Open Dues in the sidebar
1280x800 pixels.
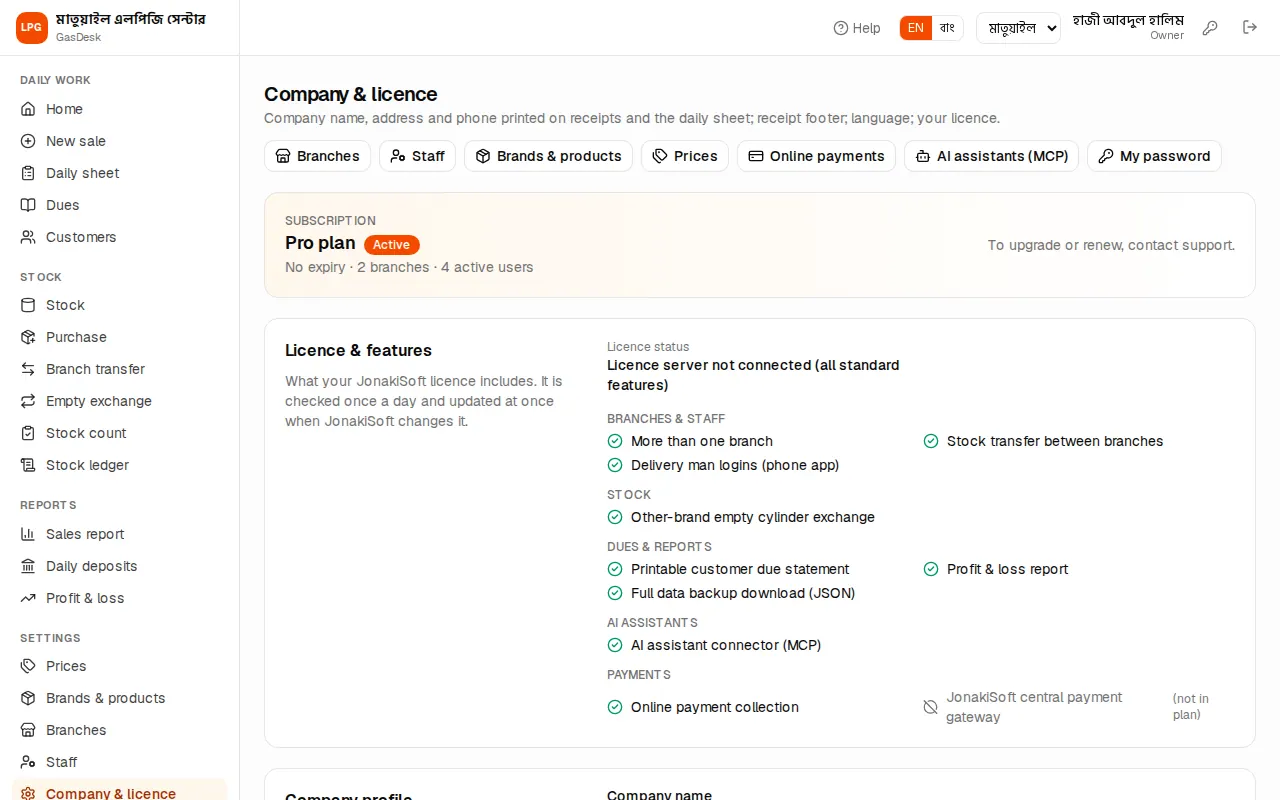point(119,205)
